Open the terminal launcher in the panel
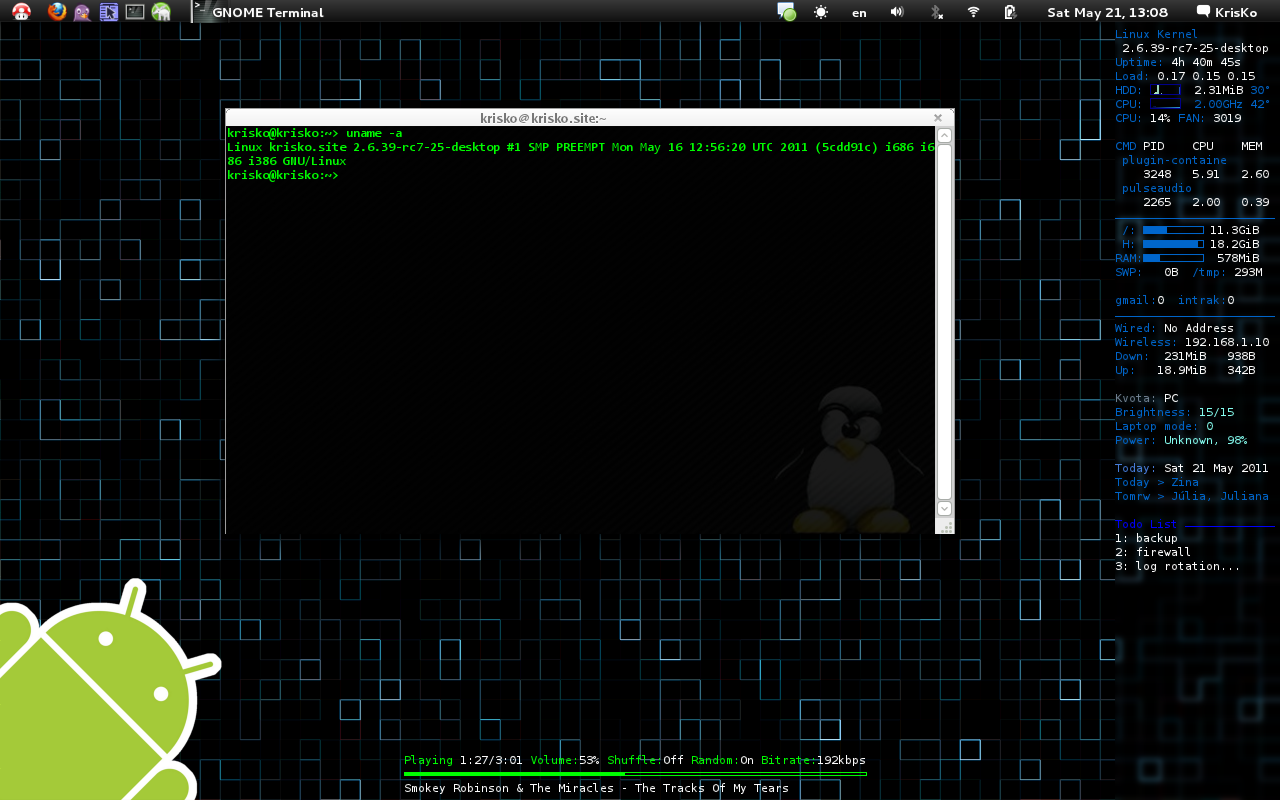The image size is (1280, 800). [x=135, y=12]
